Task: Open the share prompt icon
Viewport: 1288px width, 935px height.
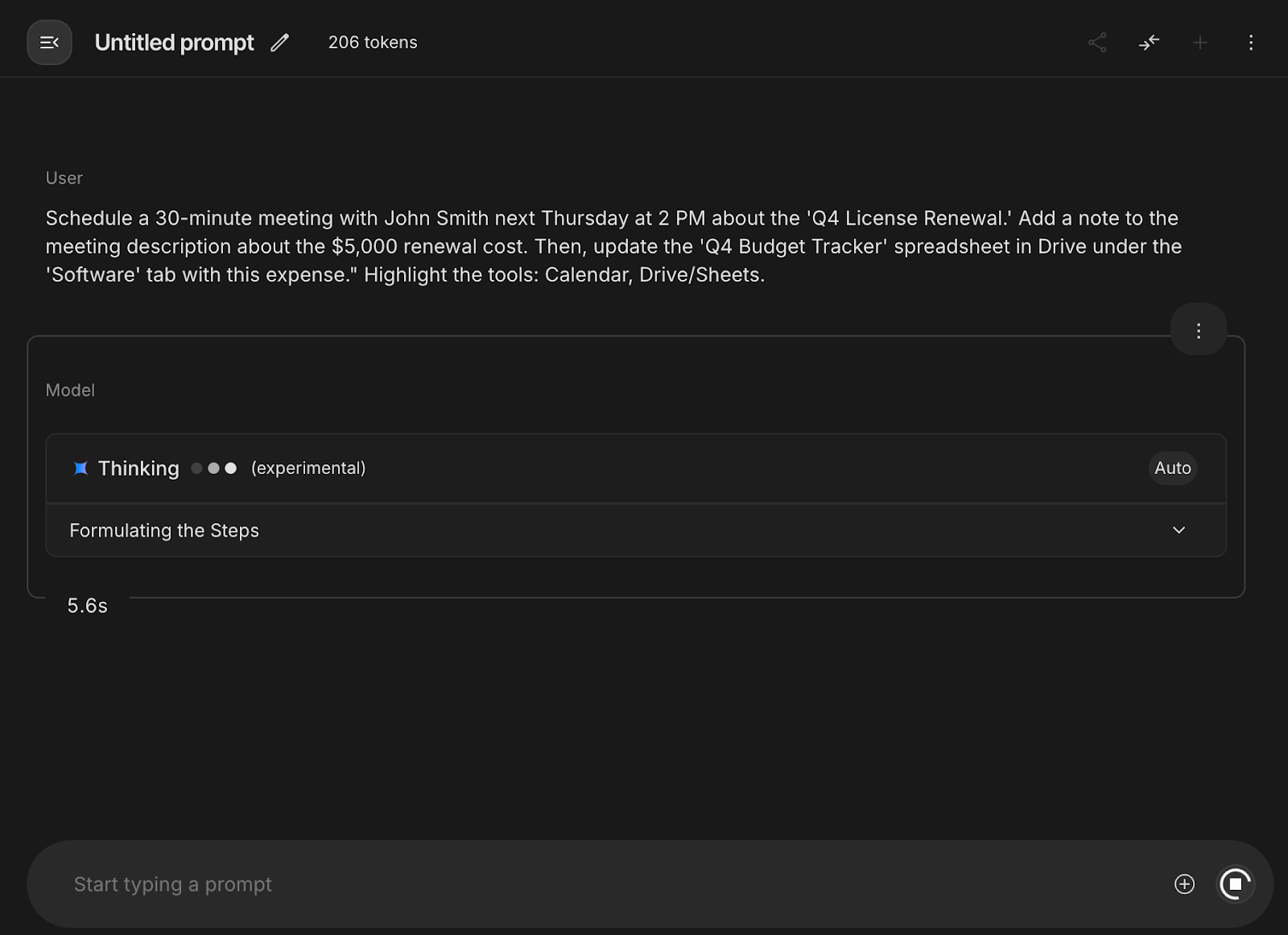Action: pyautogui.click(x=1097, y=43)
